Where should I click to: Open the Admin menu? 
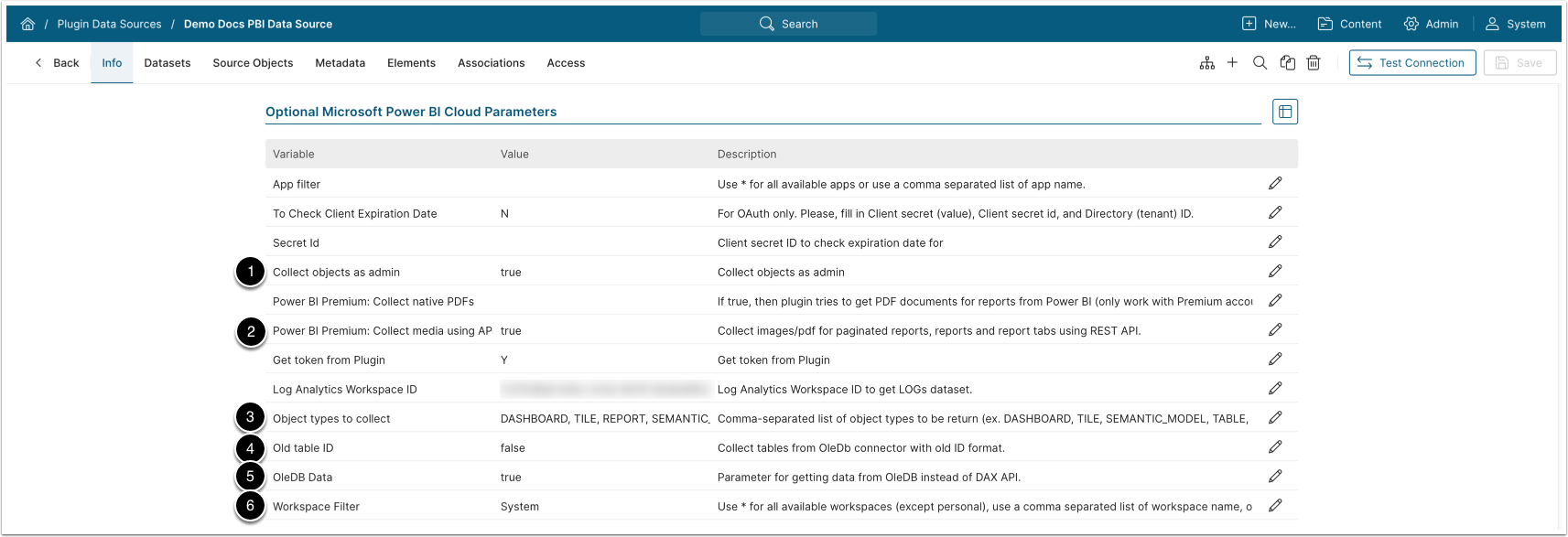click(1431, 24)
